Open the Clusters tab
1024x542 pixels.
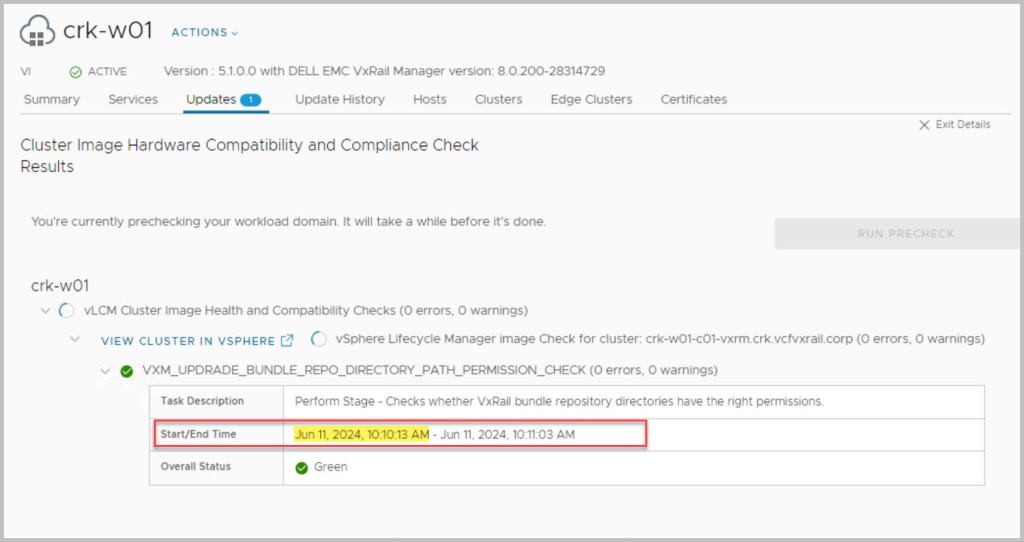click(x=498, y=99)
